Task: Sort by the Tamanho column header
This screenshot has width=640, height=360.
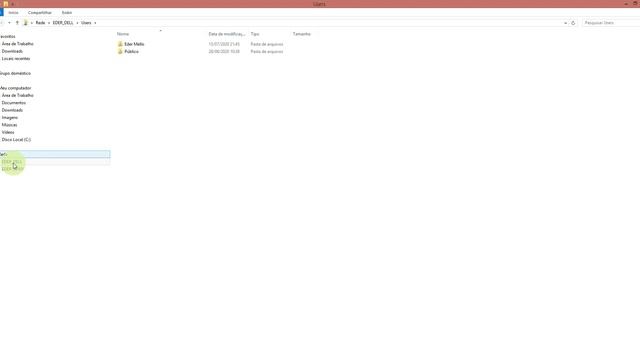Action: coord(302,34)
